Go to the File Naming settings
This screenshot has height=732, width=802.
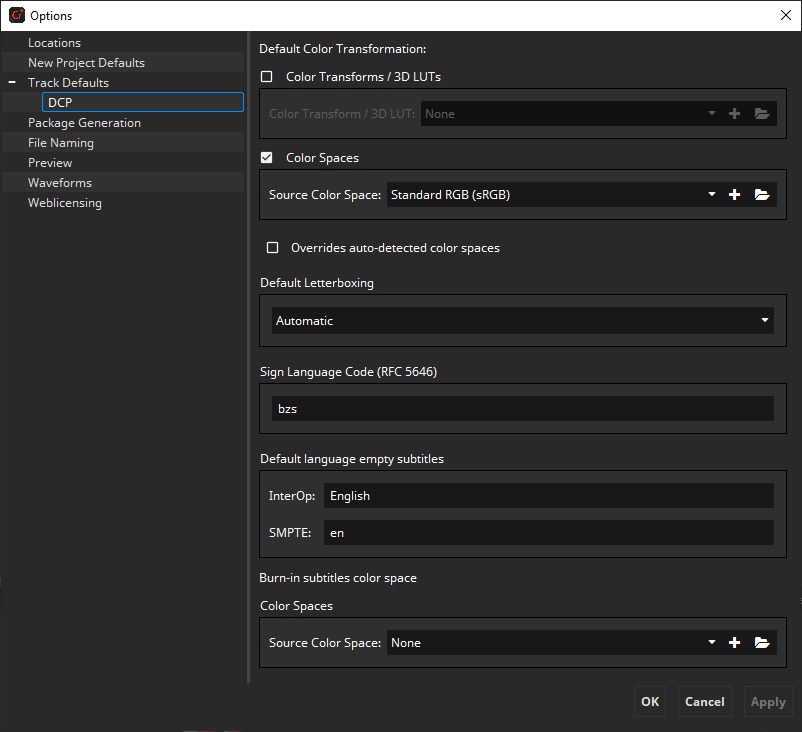pyautogui.click(x=61, y=143)
